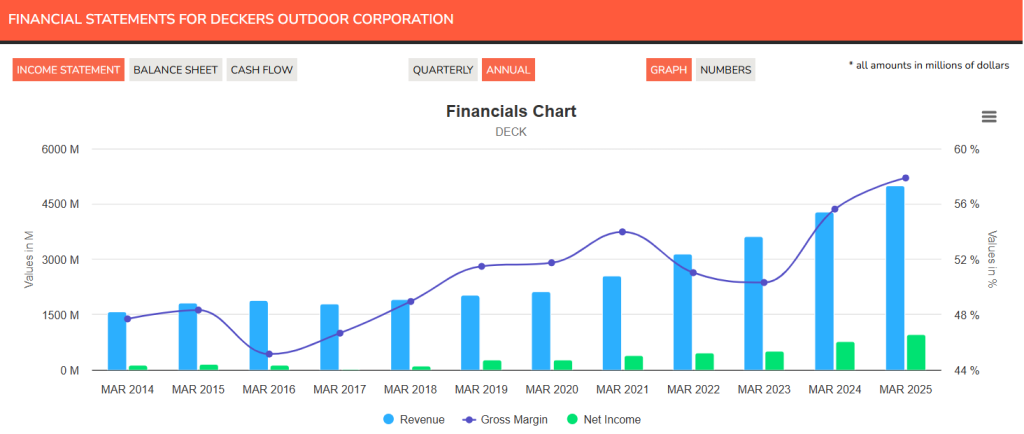
Task: Select the Graph view button
Action: coord(669,70)
